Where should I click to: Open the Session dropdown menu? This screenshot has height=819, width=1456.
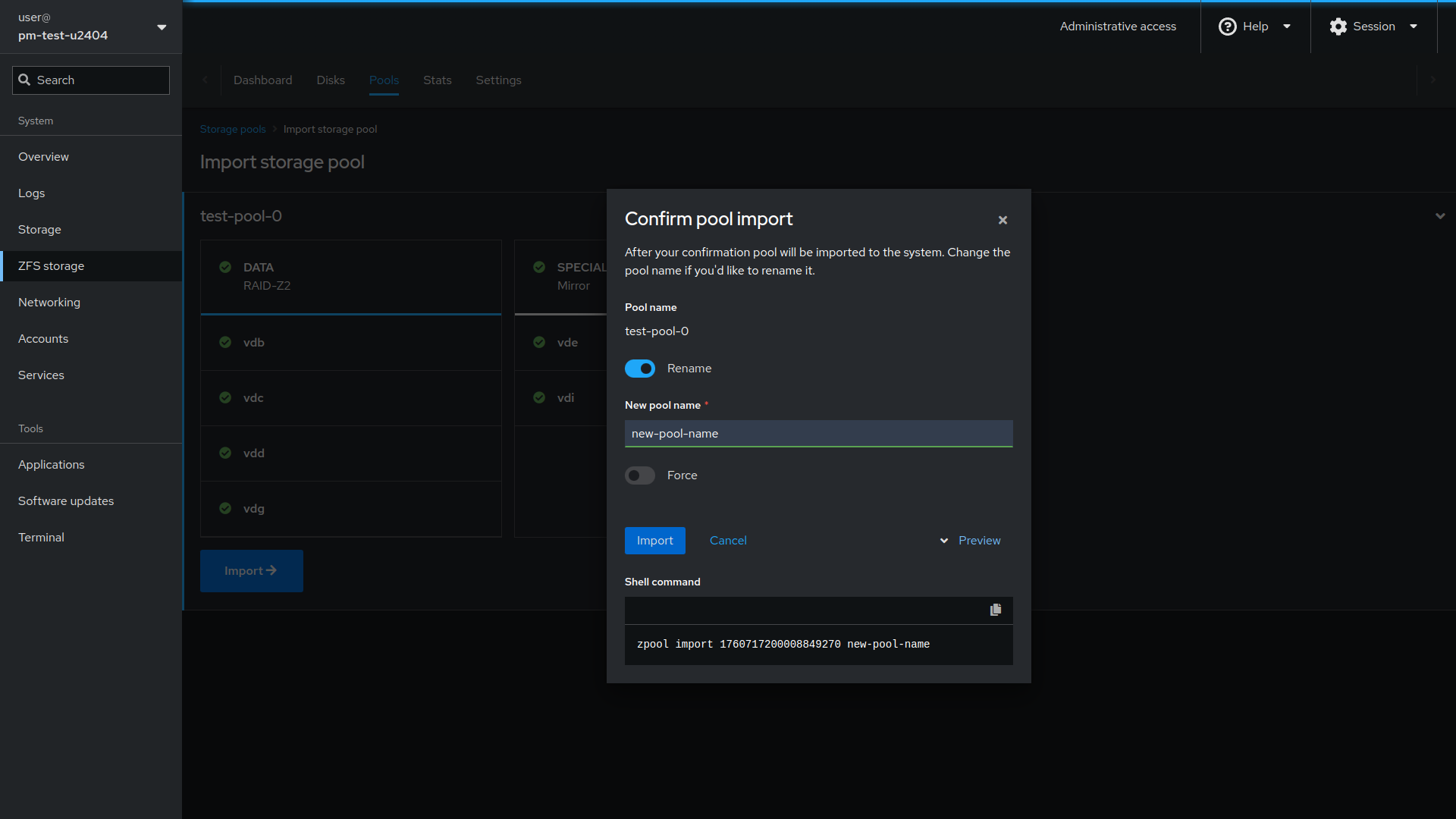click(x=1414, y=27)
